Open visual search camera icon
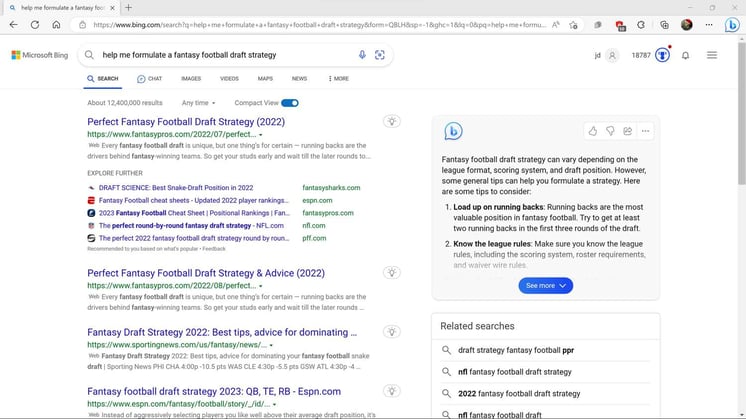746x419 pixels. tap(380, 55)
